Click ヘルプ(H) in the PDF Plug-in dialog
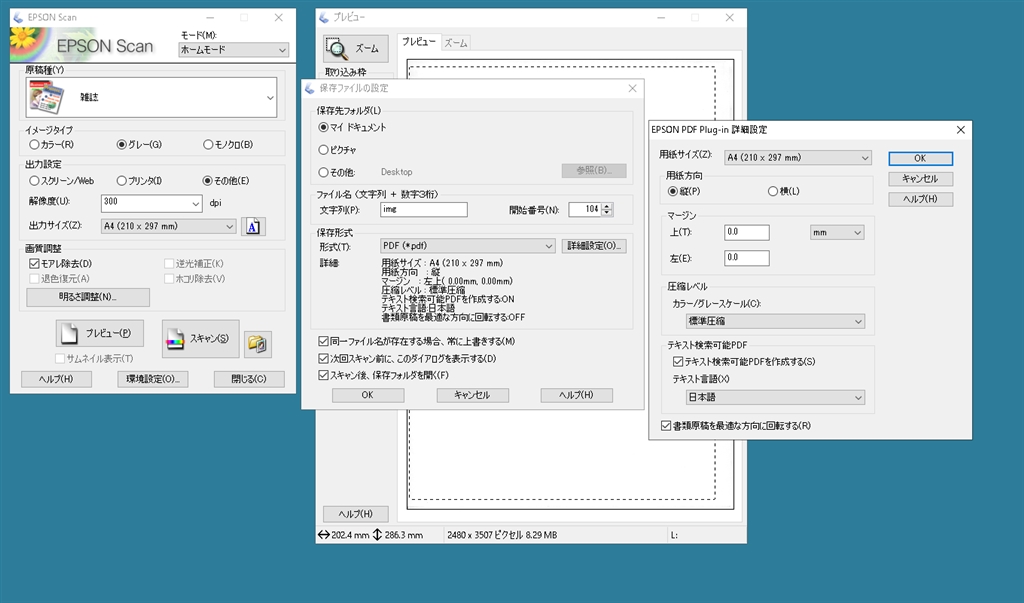The width and height of the screenshot is (1024, 603). (920, 199)
